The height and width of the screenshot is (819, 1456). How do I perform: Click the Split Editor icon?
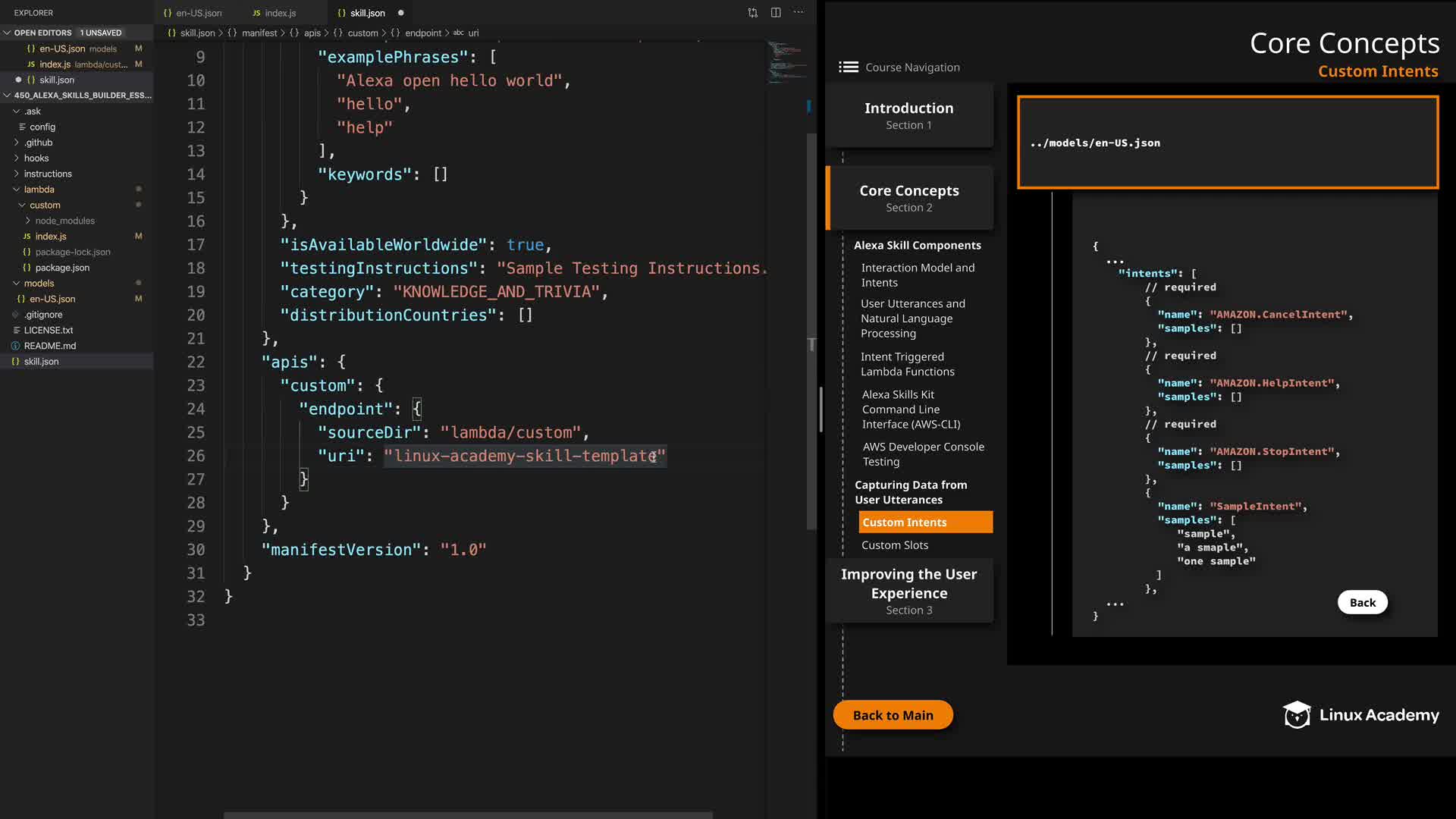(x=776, y=13)
